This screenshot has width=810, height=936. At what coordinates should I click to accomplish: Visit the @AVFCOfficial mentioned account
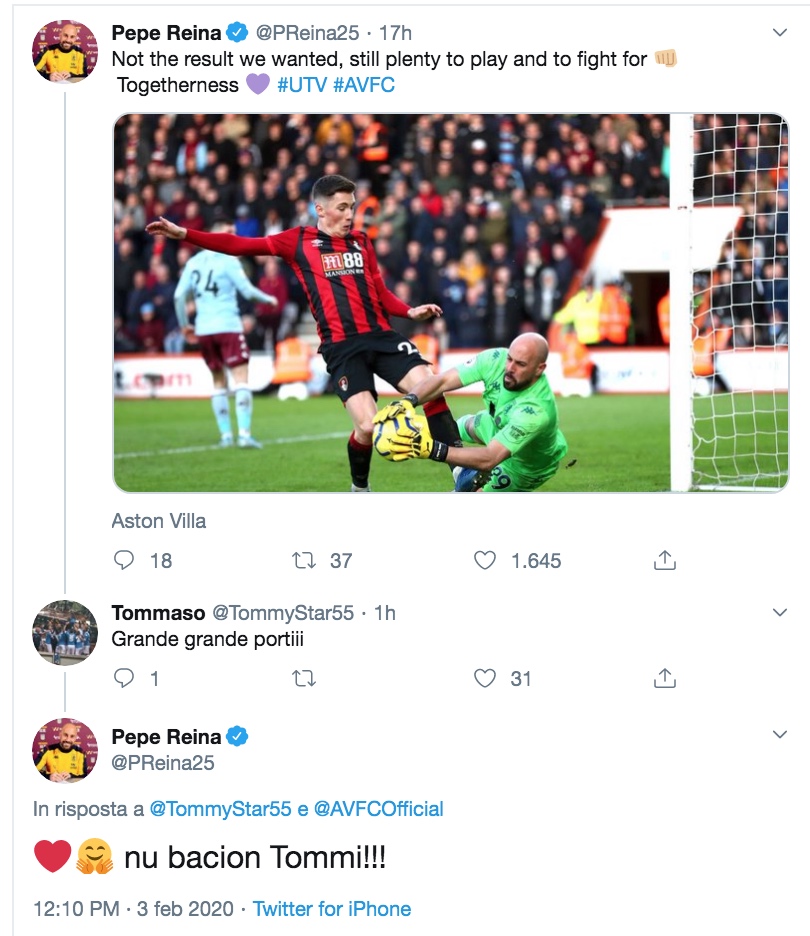(379, 809)
